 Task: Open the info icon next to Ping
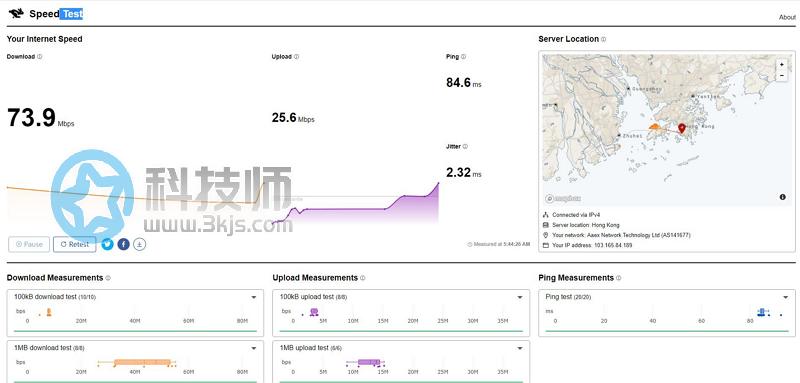tap(463, 57)
